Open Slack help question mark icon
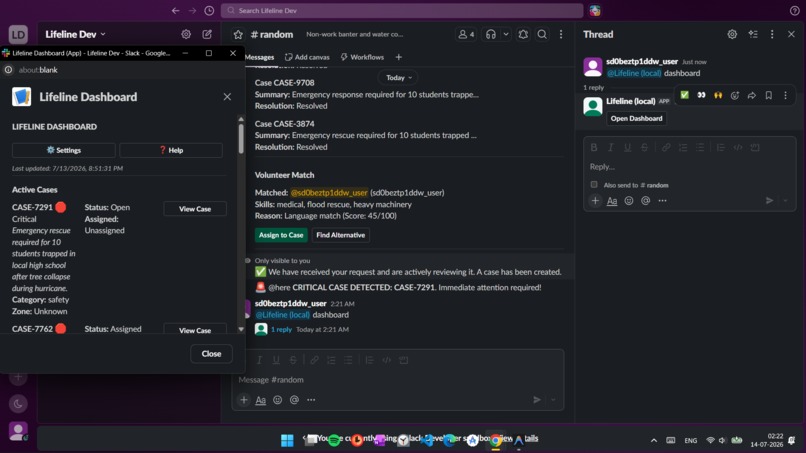This screenshot has height=453, width=806. point(794,11)
